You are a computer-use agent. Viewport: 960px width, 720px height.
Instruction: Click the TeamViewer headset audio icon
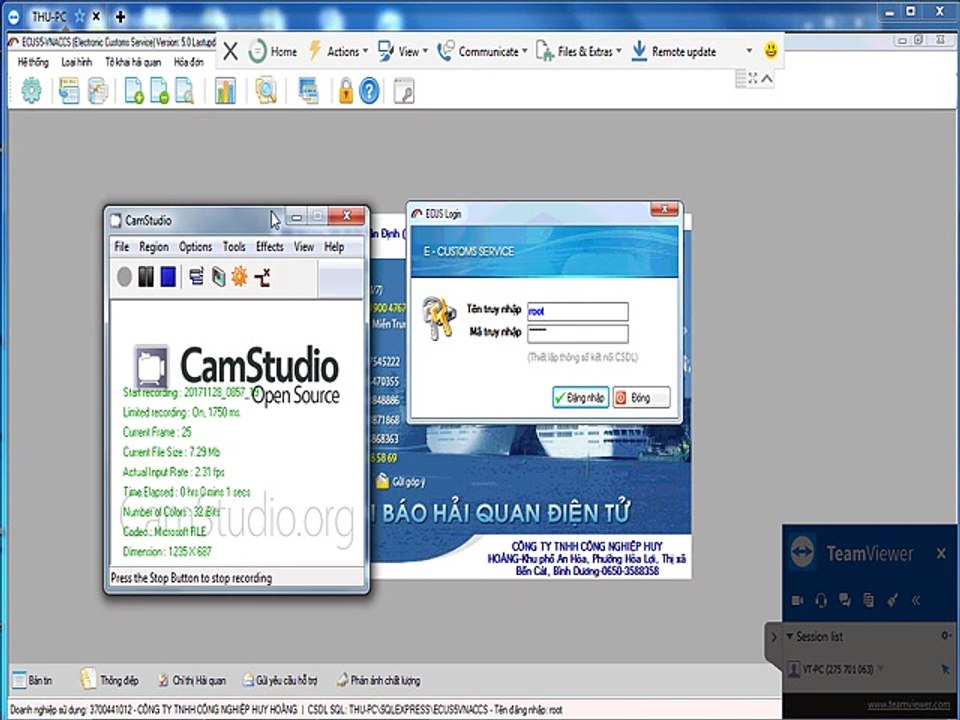[x=821, y=601]
